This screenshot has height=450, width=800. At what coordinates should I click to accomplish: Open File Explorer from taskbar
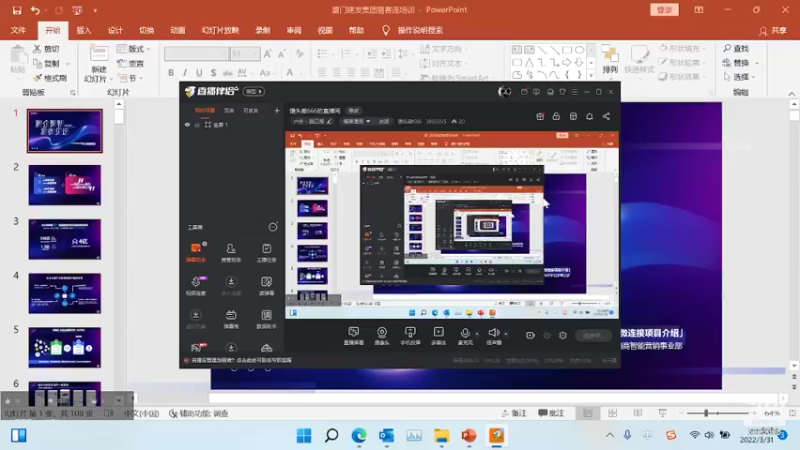(x=441, y=435)
